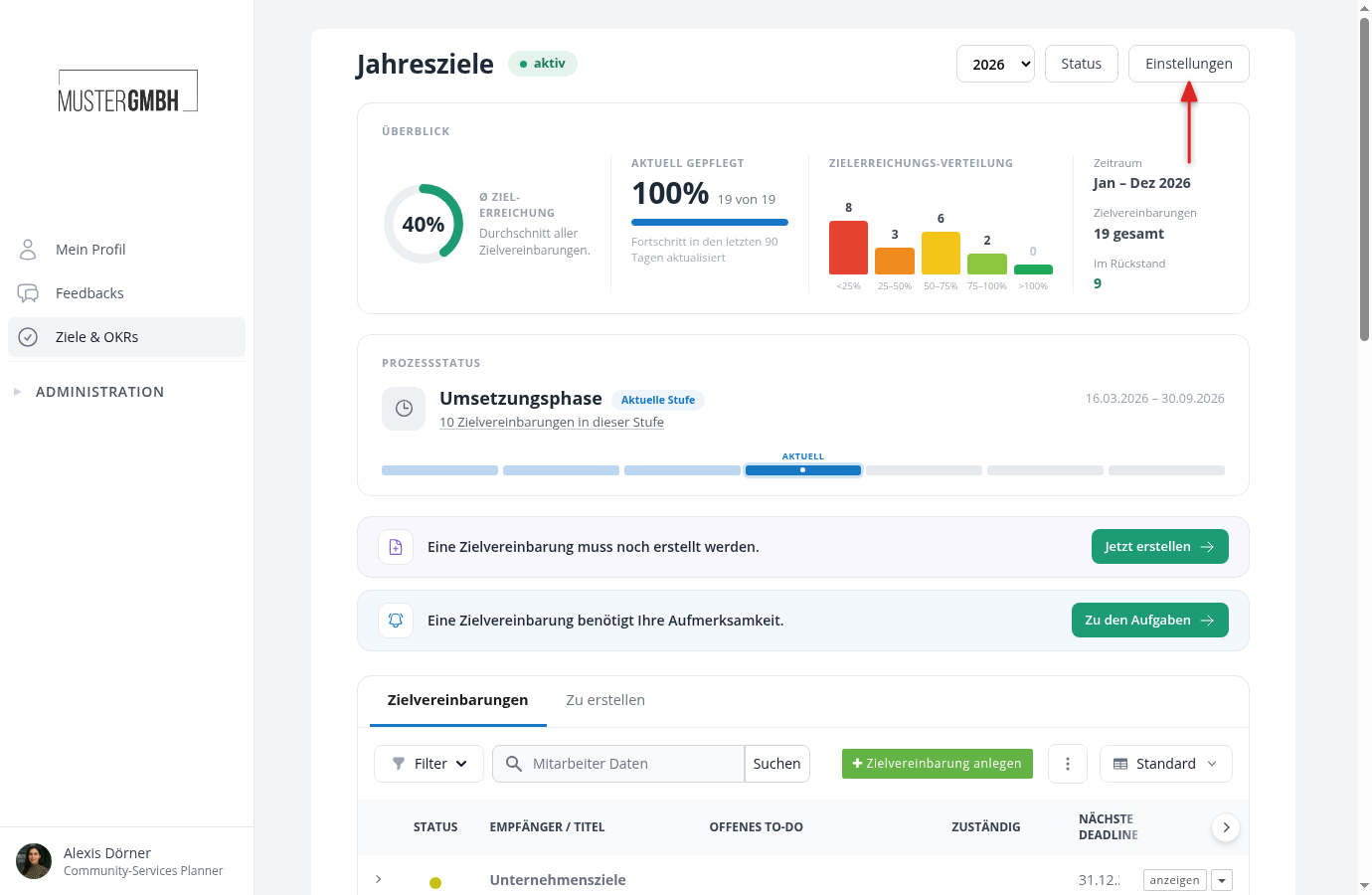Image resolution: width=1372 pixels, height=895 pixels.
Task: Expand the Unternehmensziele row
Action: point(379,879)
